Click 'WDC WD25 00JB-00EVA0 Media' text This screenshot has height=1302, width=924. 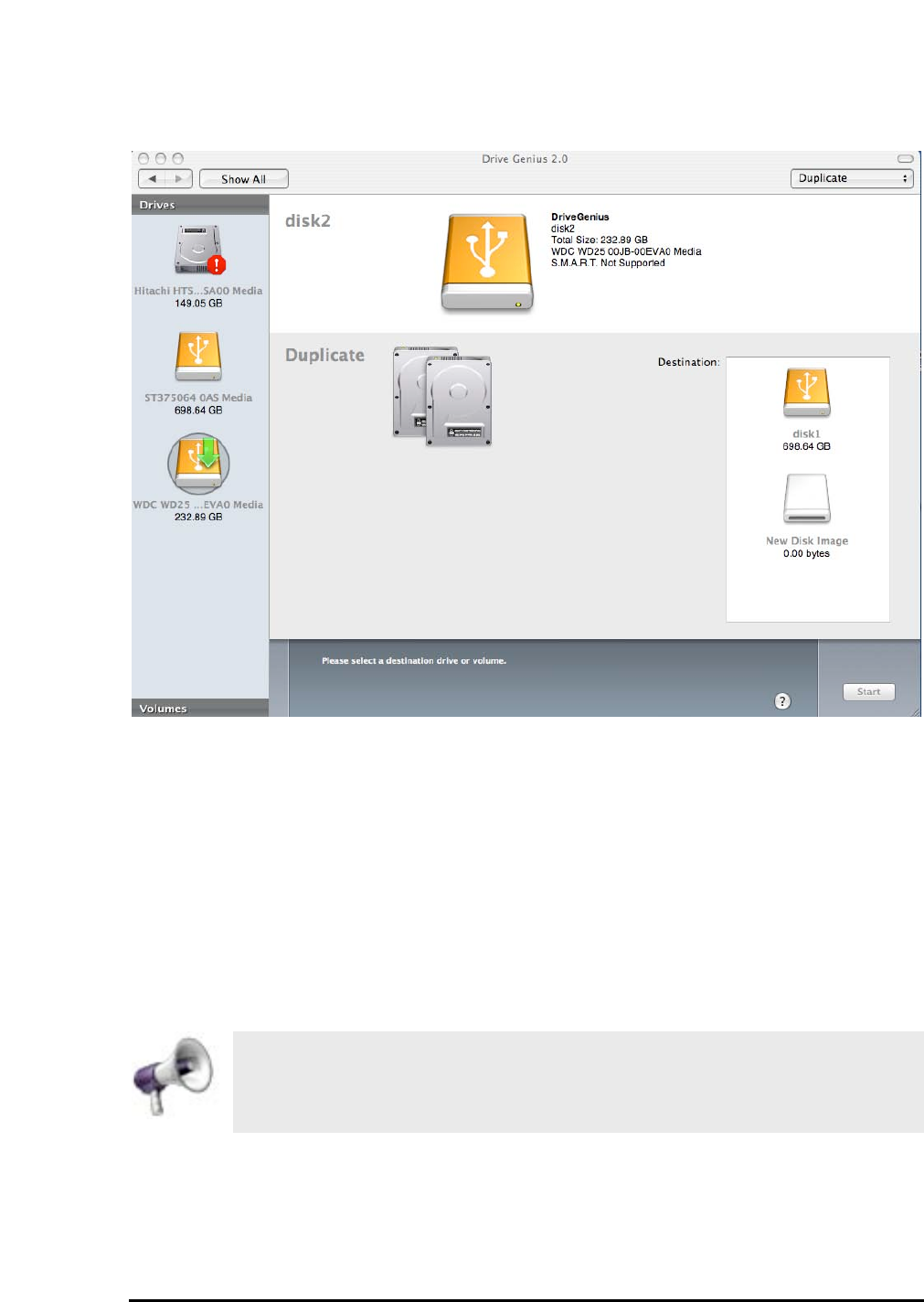click(626, 251)
